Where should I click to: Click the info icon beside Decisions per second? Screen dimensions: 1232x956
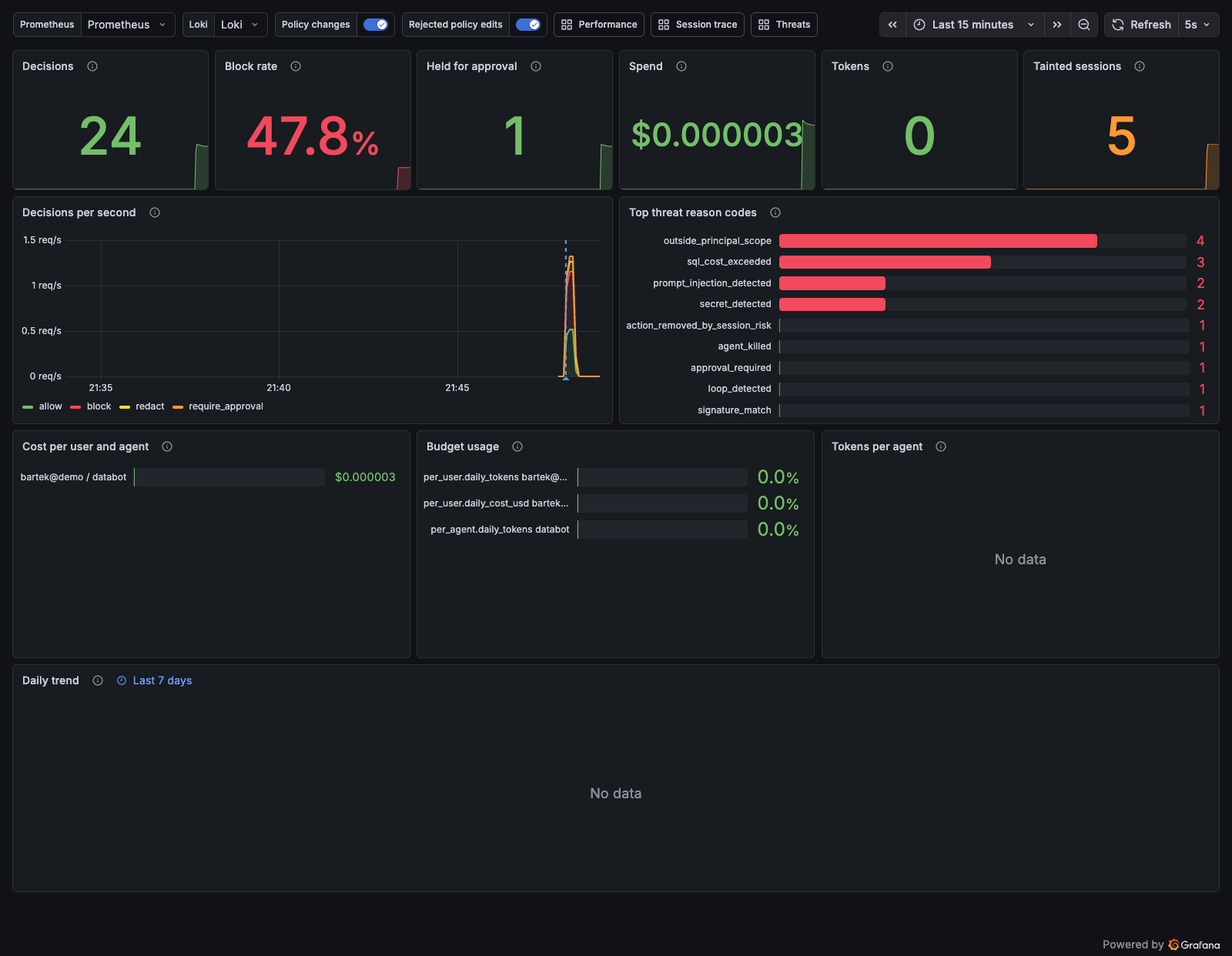pyautogui.click(x=155, y=212)
